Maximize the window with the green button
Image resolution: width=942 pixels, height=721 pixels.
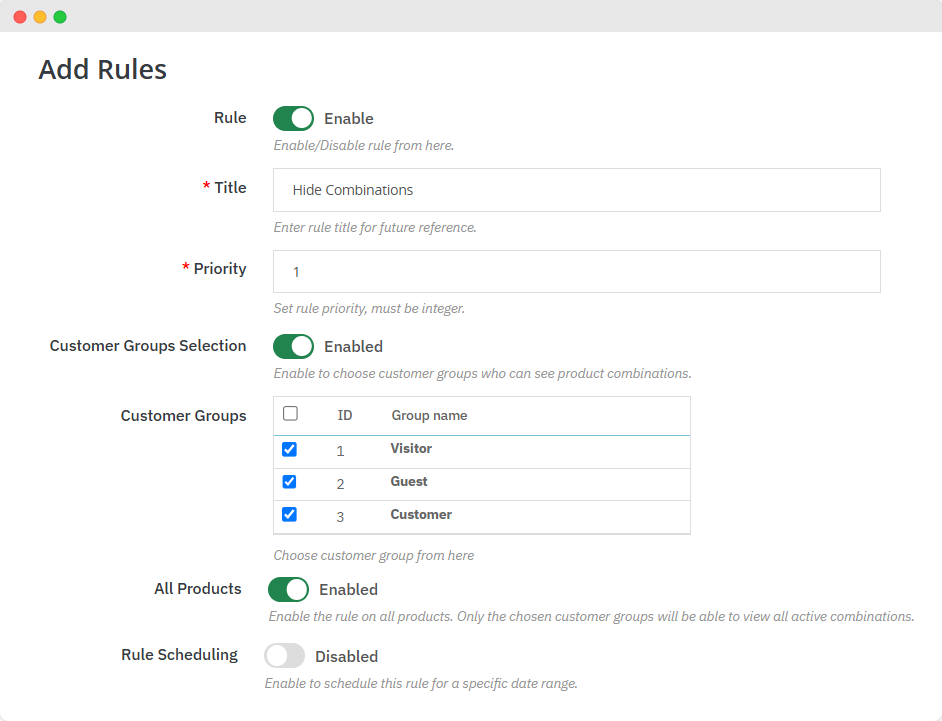(60, 17)
